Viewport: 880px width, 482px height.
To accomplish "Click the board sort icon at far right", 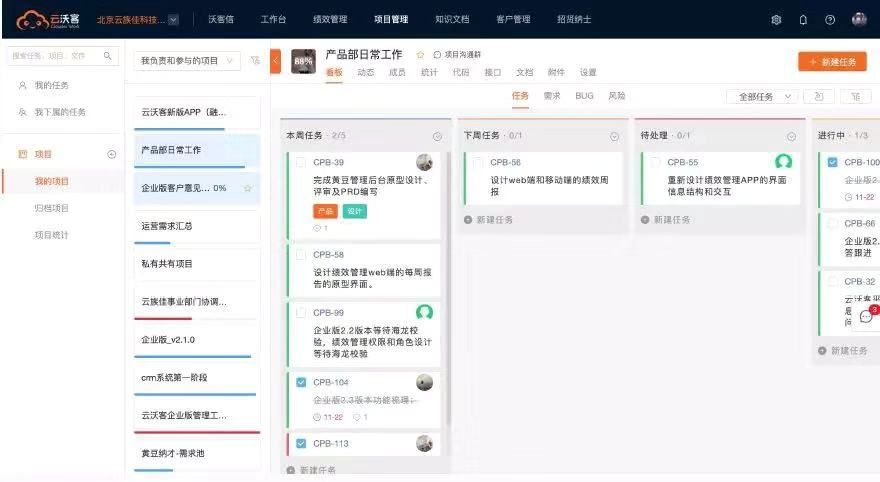I will 856,97.
